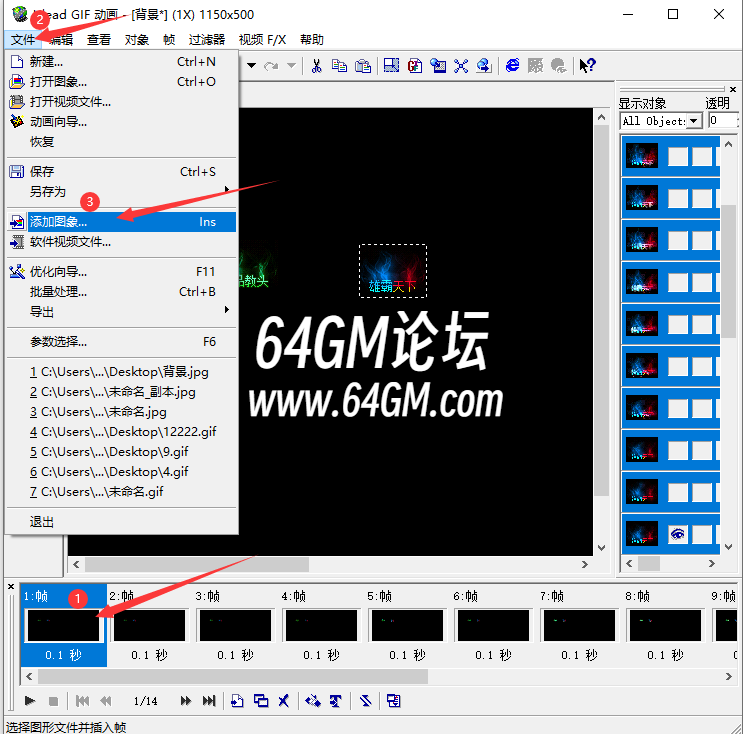Open the All Objects dropdown in object panel

694,121
